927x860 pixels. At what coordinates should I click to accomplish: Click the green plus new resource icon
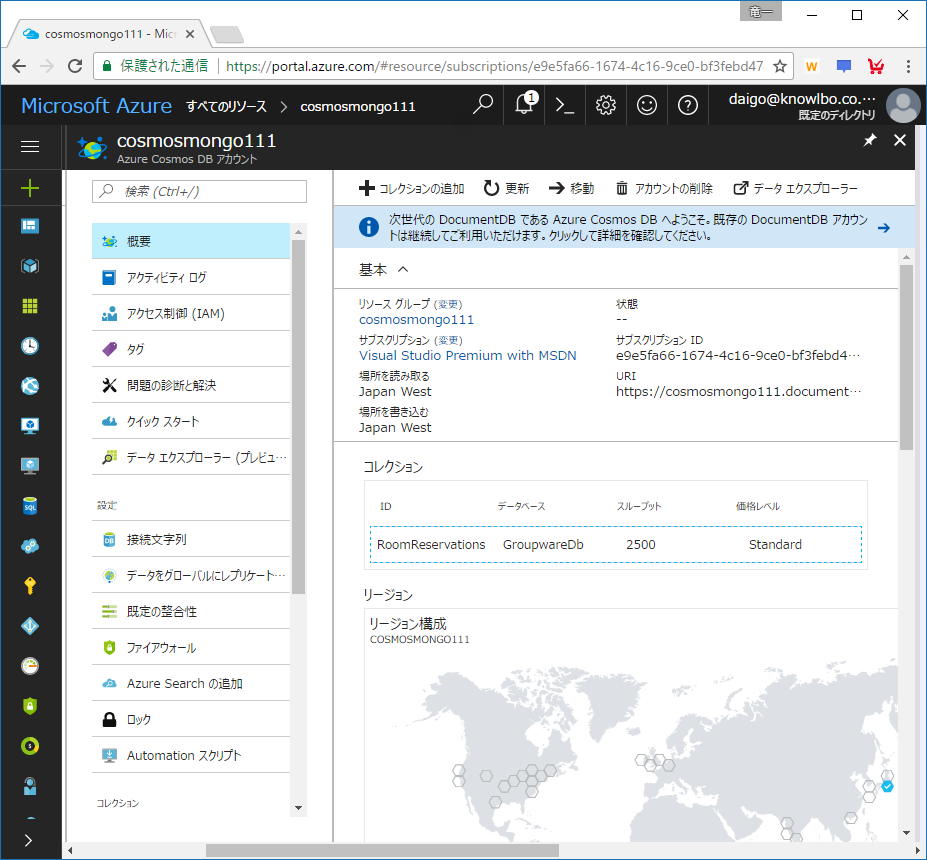[30, 188]
